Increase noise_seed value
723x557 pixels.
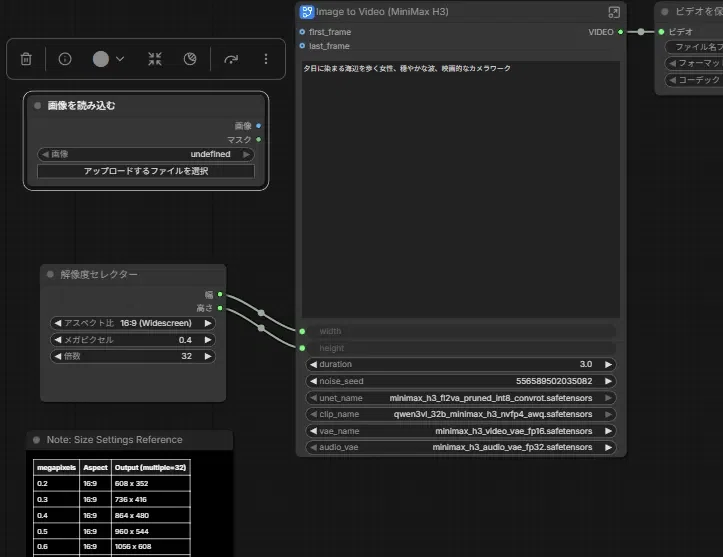click(x=608, y=381)
